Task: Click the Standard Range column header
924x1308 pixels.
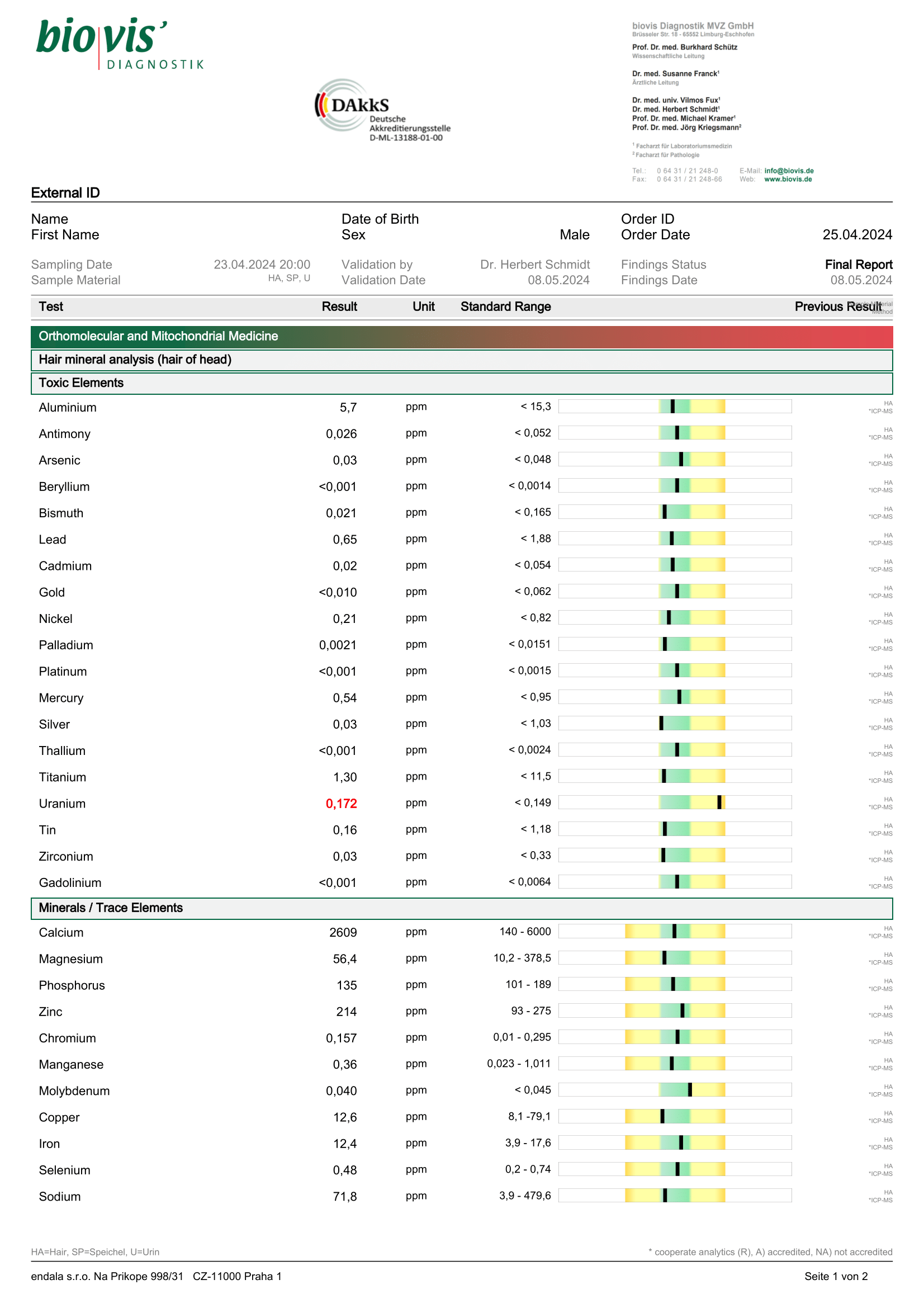Action: 505,307
